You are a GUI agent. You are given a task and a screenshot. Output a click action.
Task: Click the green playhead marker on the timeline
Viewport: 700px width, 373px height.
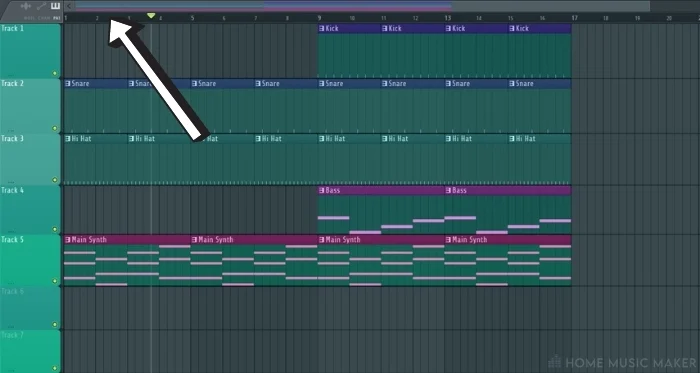(x=151, y=16)
